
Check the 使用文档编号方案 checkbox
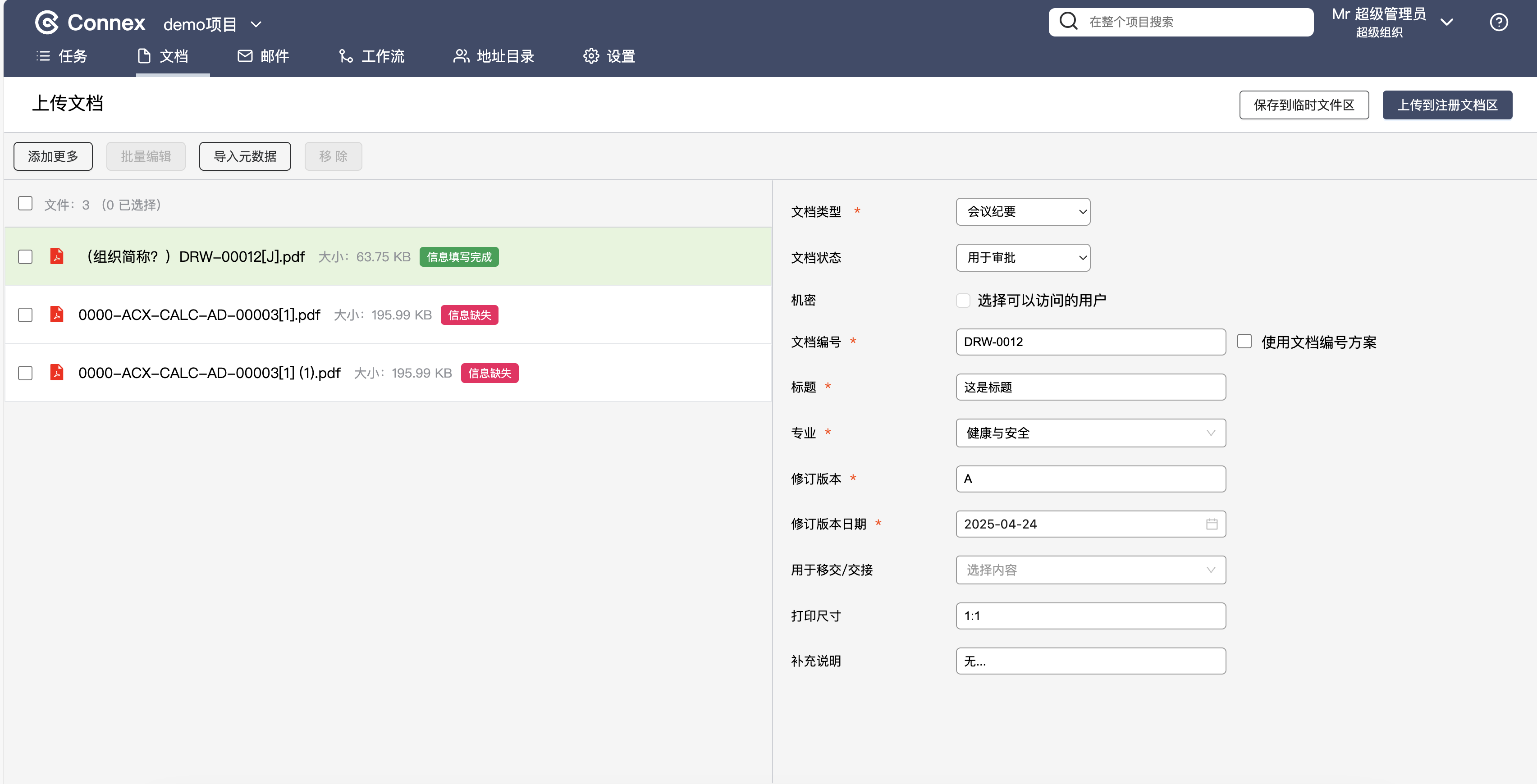click(x=1244, y=341)
